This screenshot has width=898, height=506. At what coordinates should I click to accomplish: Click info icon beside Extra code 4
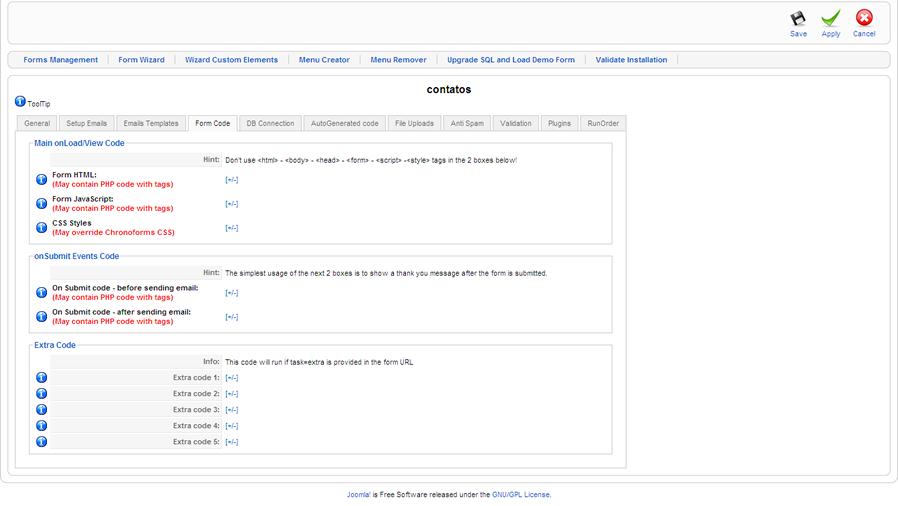click(x=41, y=425)
